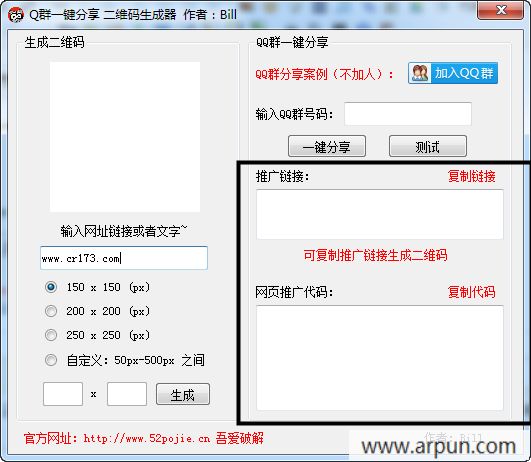Click the 加入QQ群 button
The image size is (531, 462).
click(x=453, y=73)
